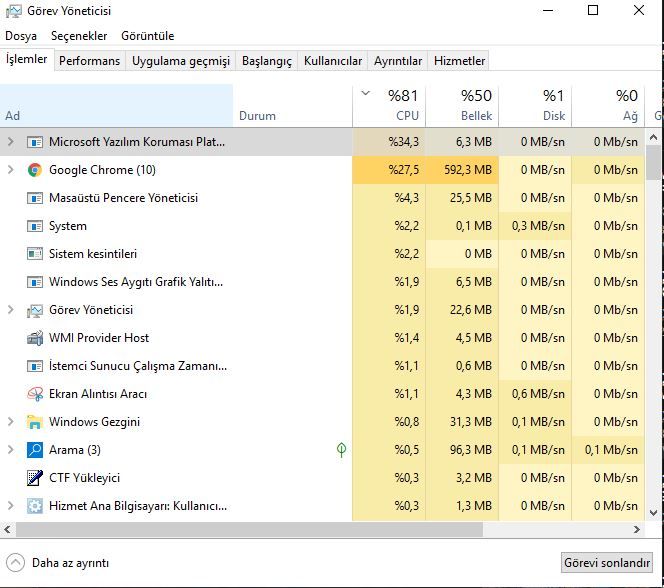Switch to the Başlangıç tab
664x588 pixels.
click(x=267, y=61)
